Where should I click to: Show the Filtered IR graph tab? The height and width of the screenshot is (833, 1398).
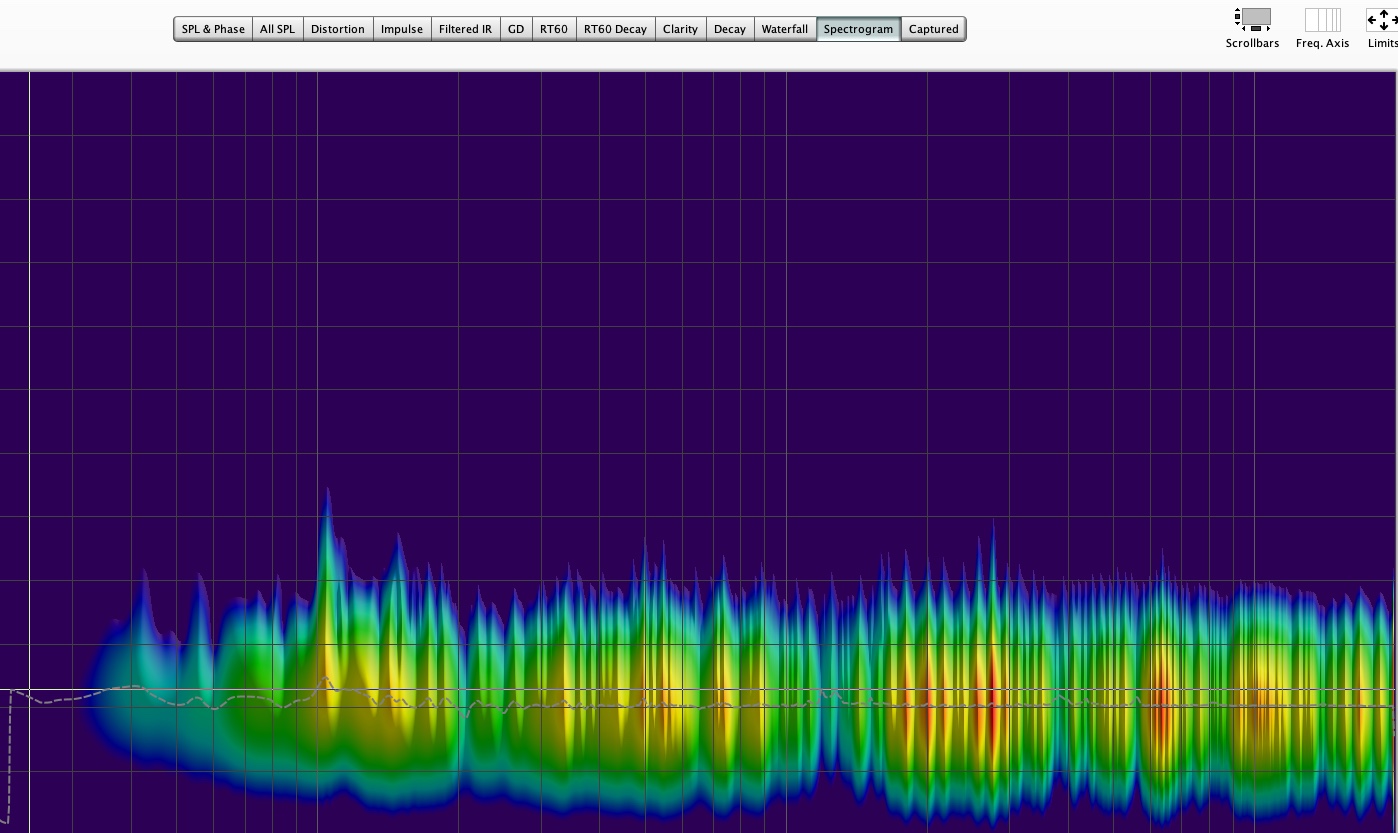[x=465, y=29]
